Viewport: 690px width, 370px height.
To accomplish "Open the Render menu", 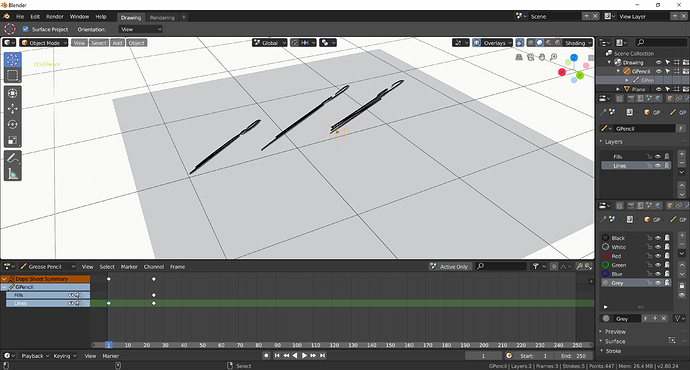I will coord(55,17).
